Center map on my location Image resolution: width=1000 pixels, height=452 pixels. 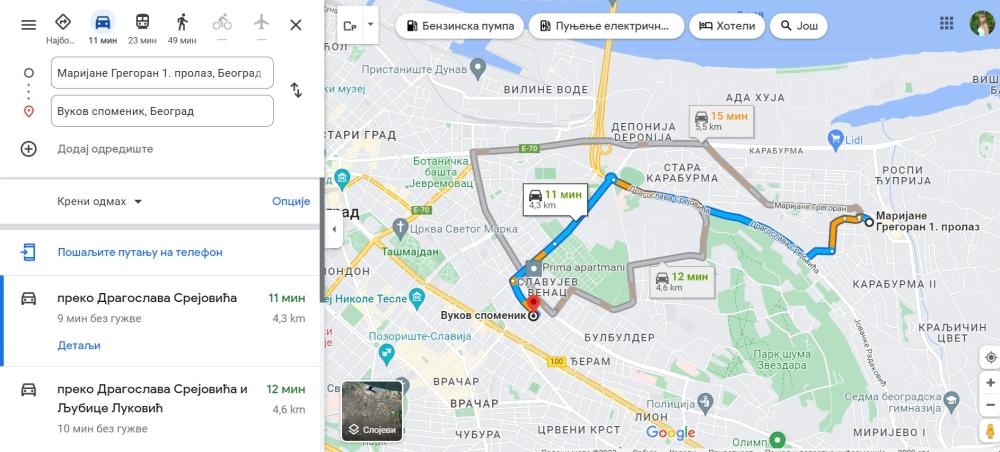click(990, 358)
